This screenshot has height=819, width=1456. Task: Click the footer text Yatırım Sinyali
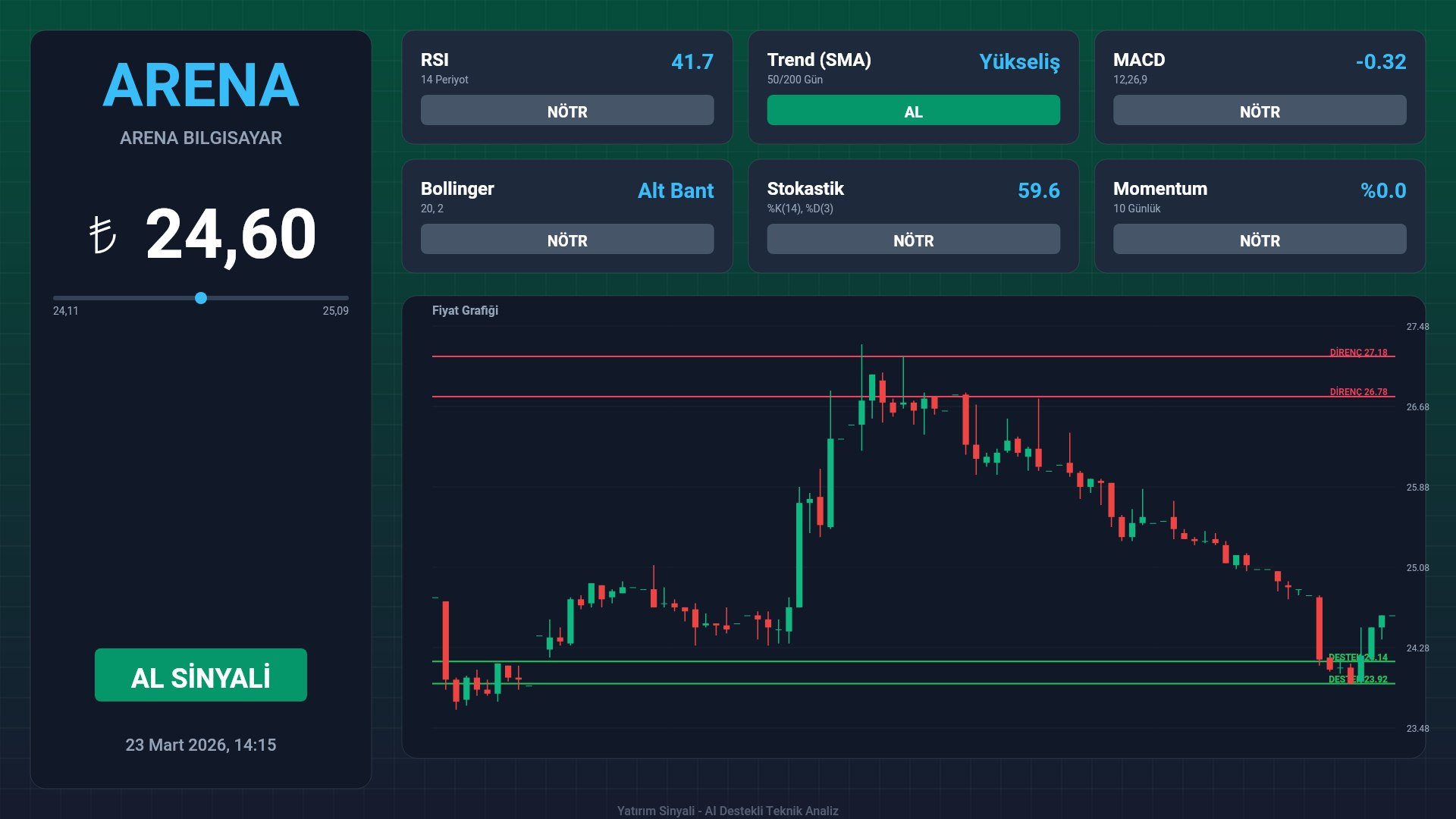tap(727, 811)
